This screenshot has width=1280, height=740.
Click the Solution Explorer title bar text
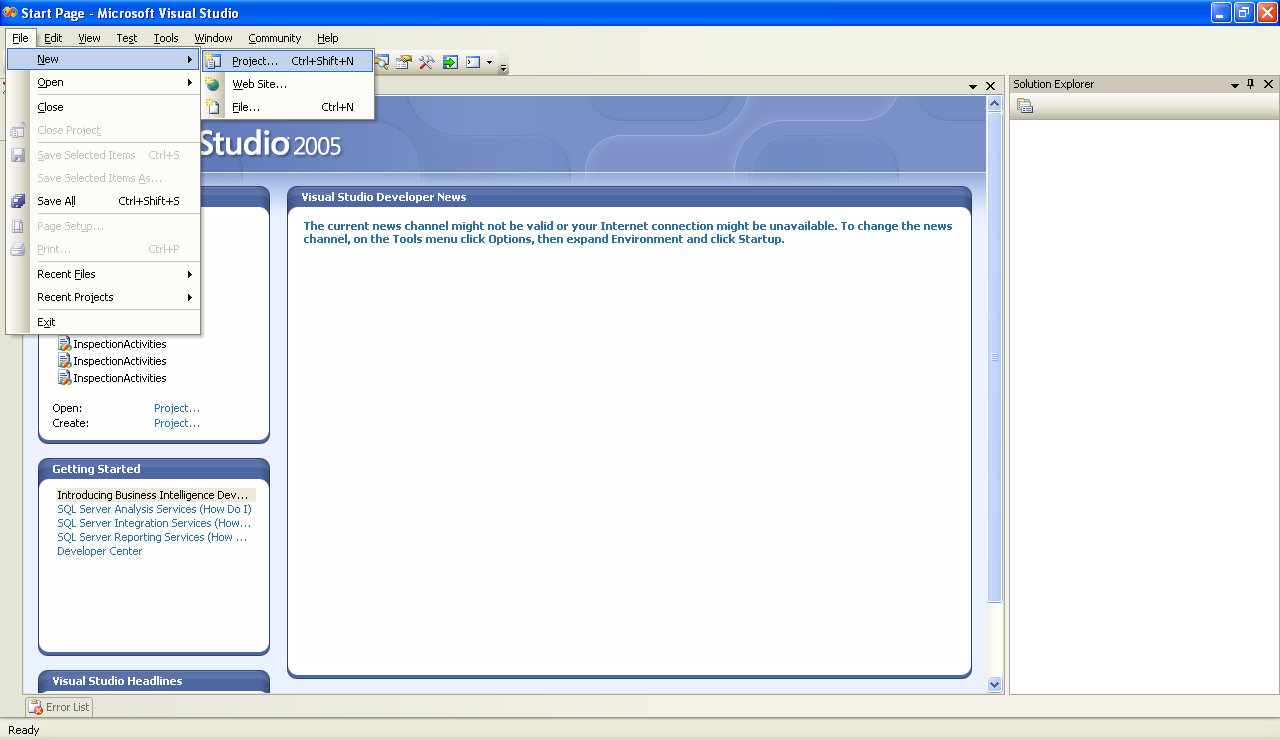pos(1054,84)
